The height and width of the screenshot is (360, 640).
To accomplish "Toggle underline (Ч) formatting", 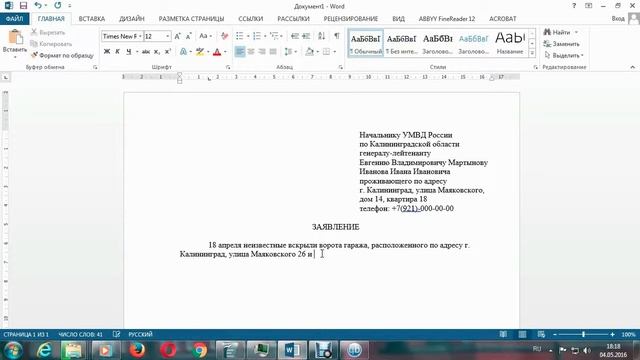I will 129,51.
